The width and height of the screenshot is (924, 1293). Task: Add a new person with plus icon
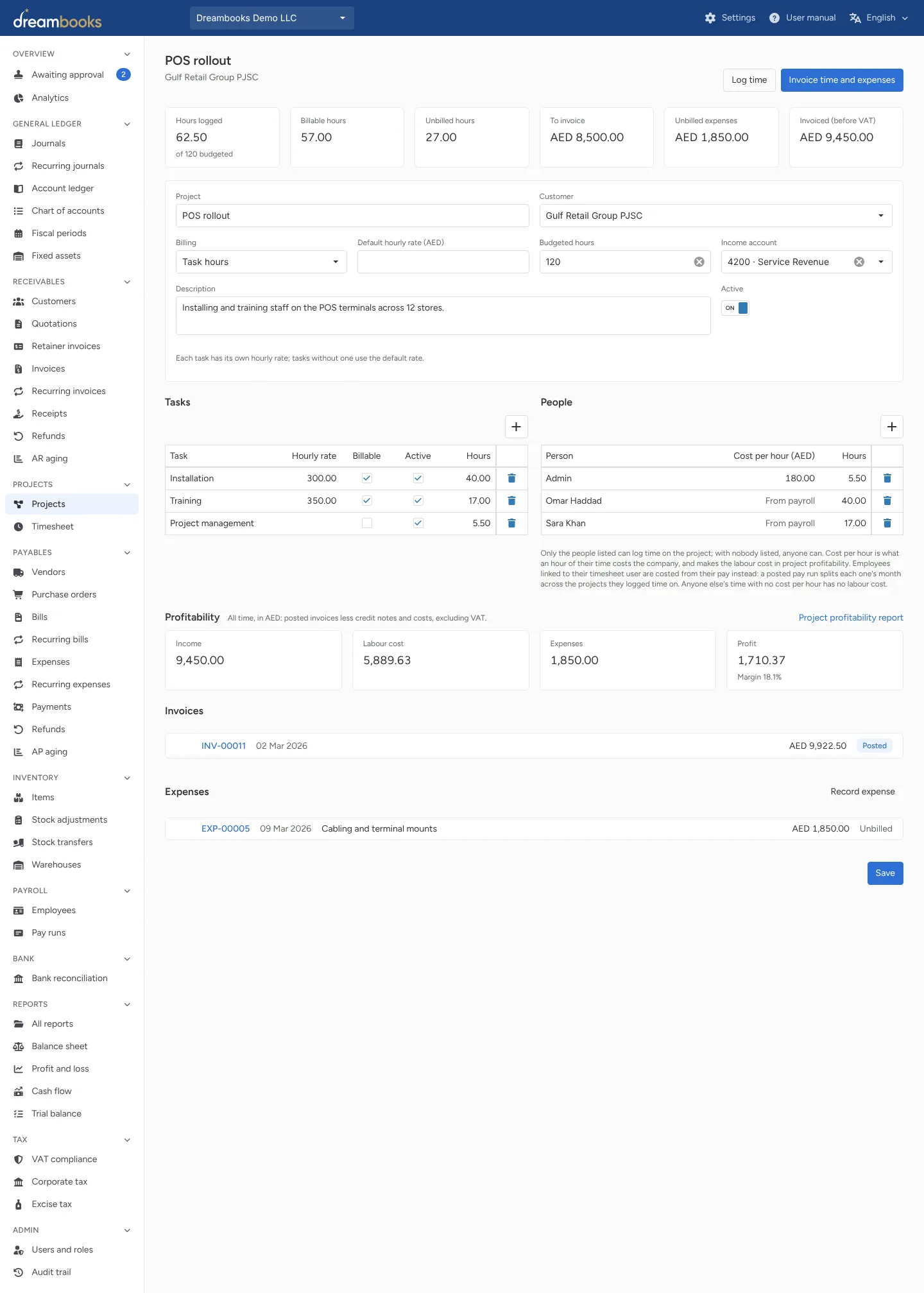(x=891, y=427)
